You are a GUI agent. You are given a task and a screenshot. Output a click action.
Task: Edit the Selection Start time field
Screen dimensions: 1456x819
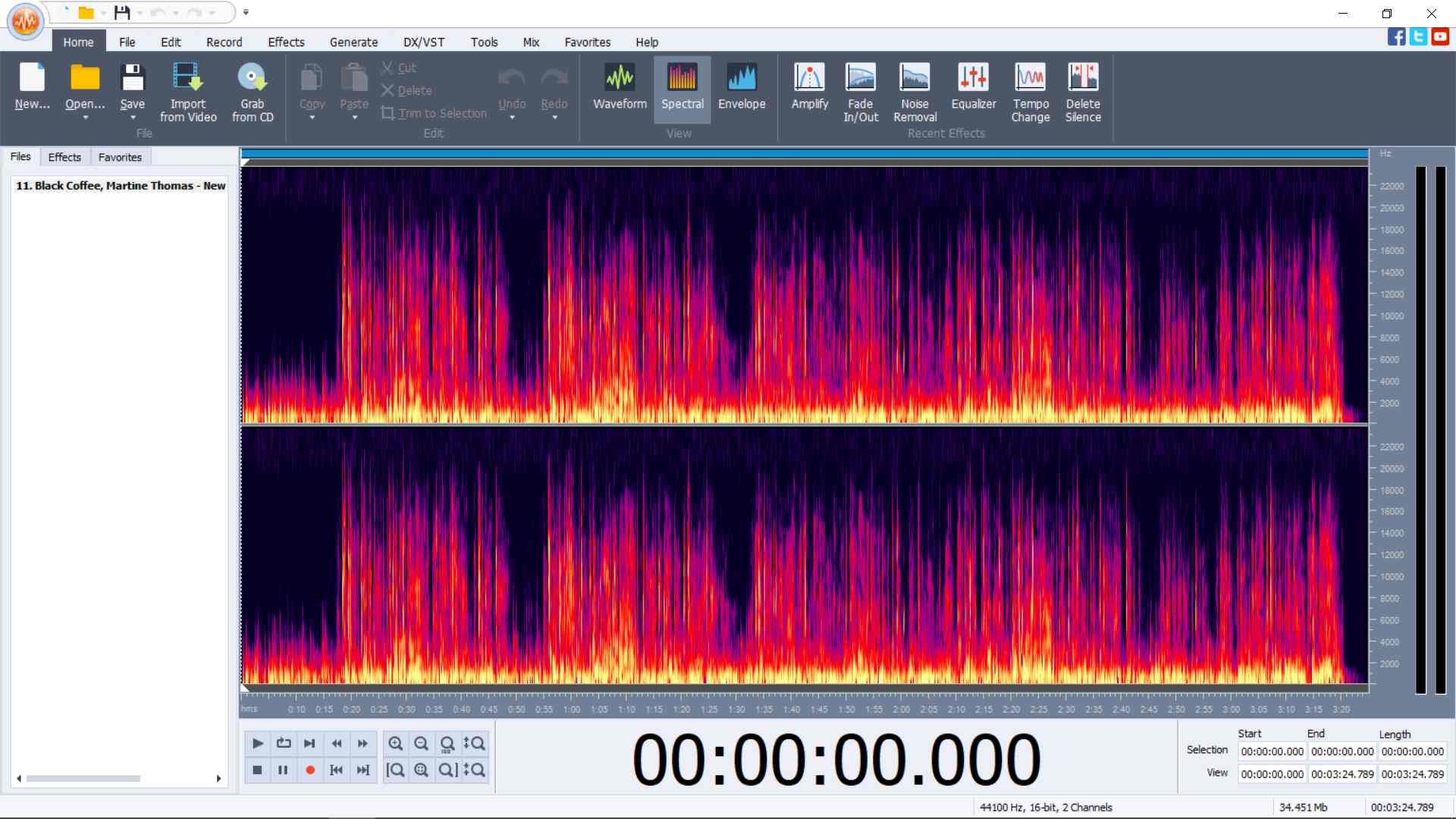[x=1272, y=752]
